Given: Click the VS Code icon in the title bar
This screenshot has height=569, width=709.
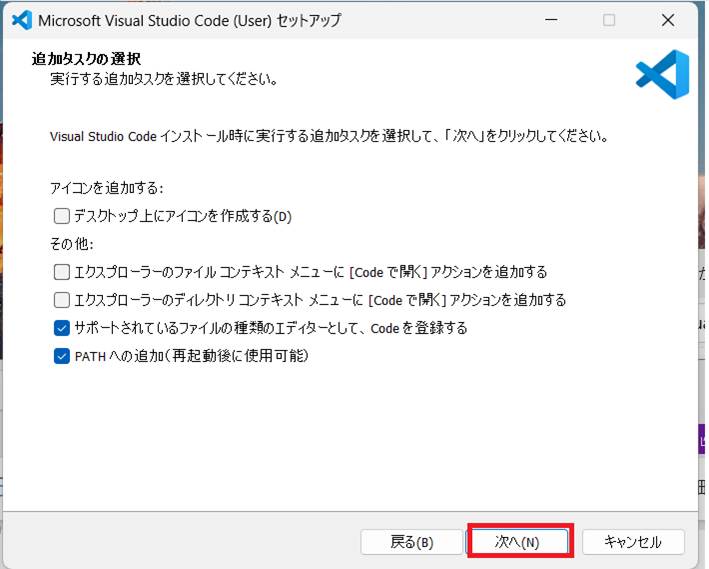Looking at the screenshot, I should (x=20, y=20).
